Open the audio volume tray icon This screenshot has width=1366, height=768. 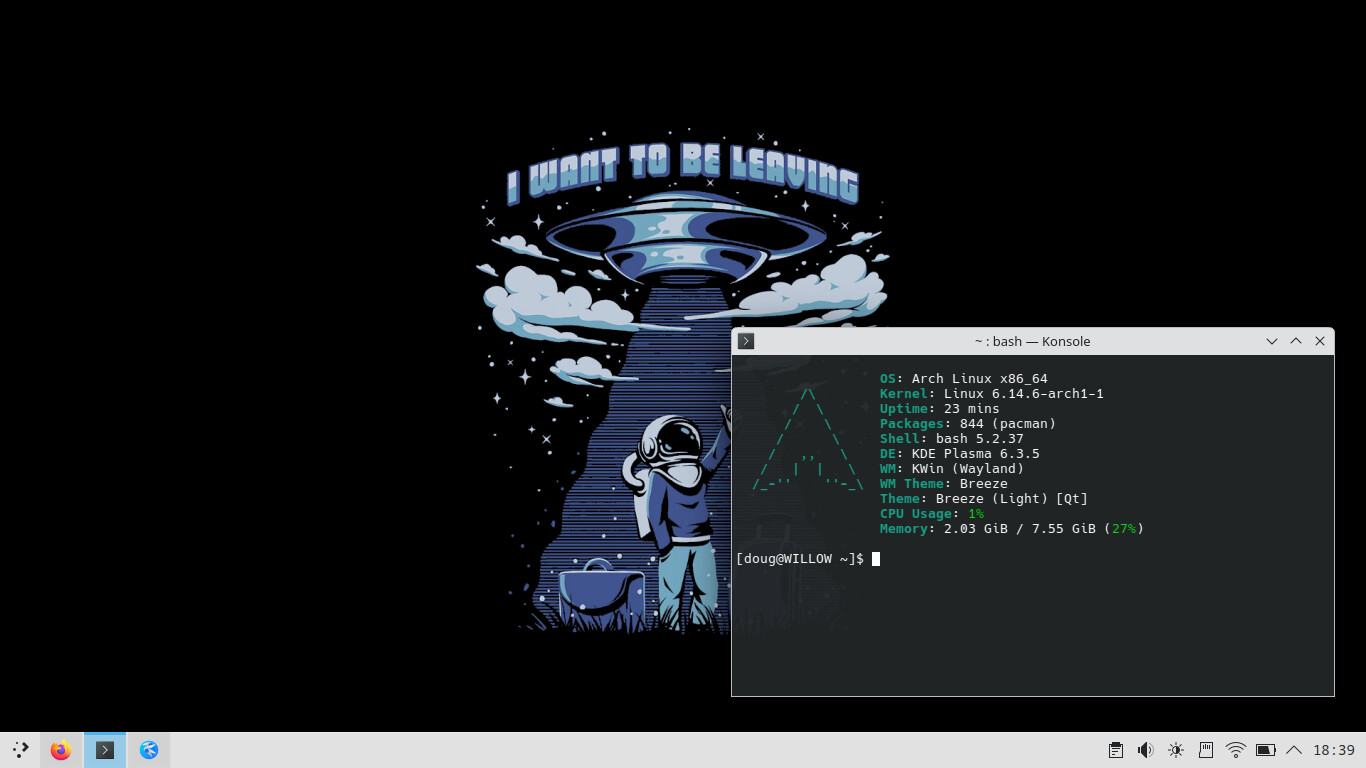(1145, 750)
